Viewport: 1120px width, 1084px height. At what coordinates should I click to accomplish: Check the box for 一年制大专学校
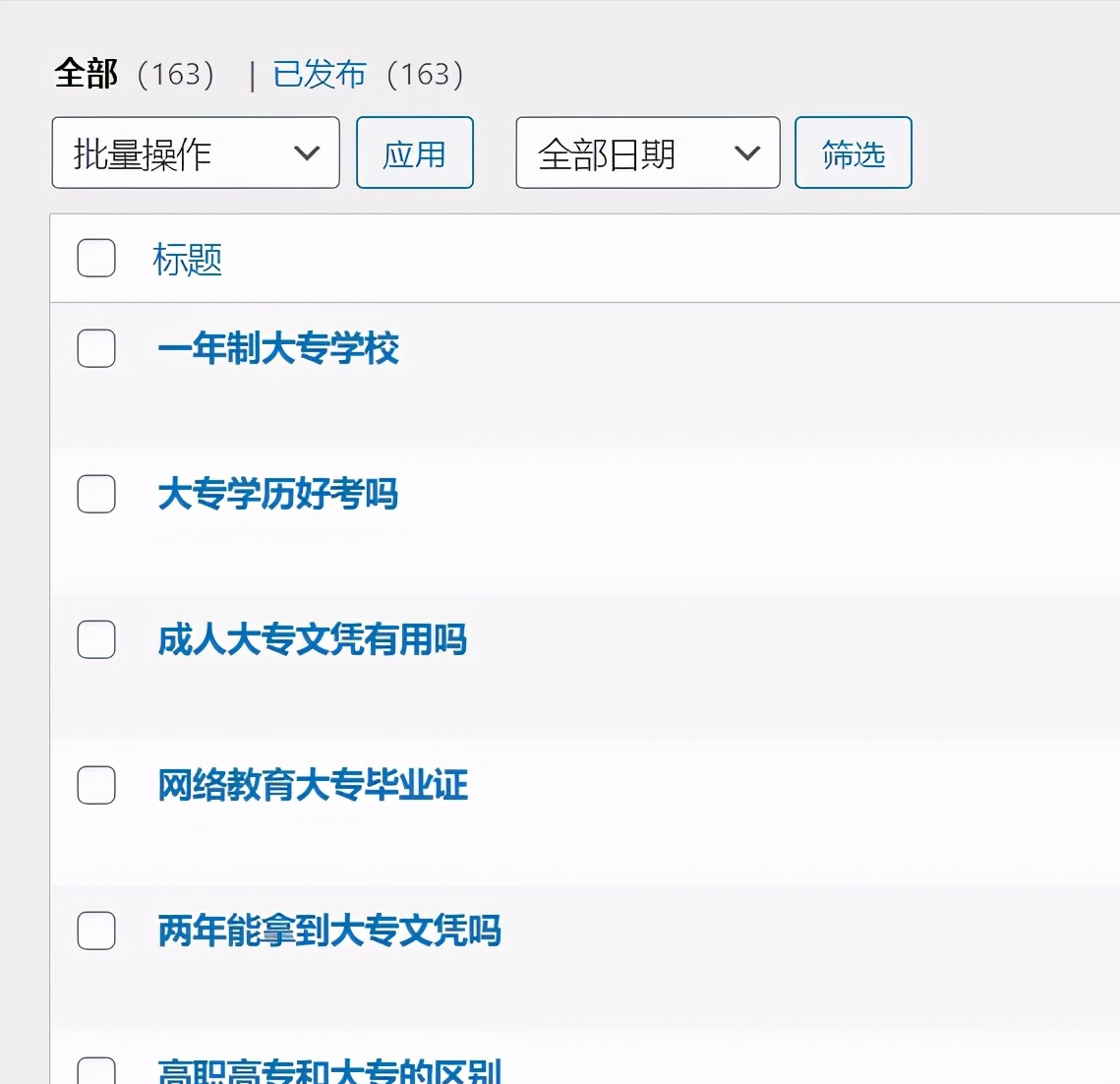click(96, 348)
